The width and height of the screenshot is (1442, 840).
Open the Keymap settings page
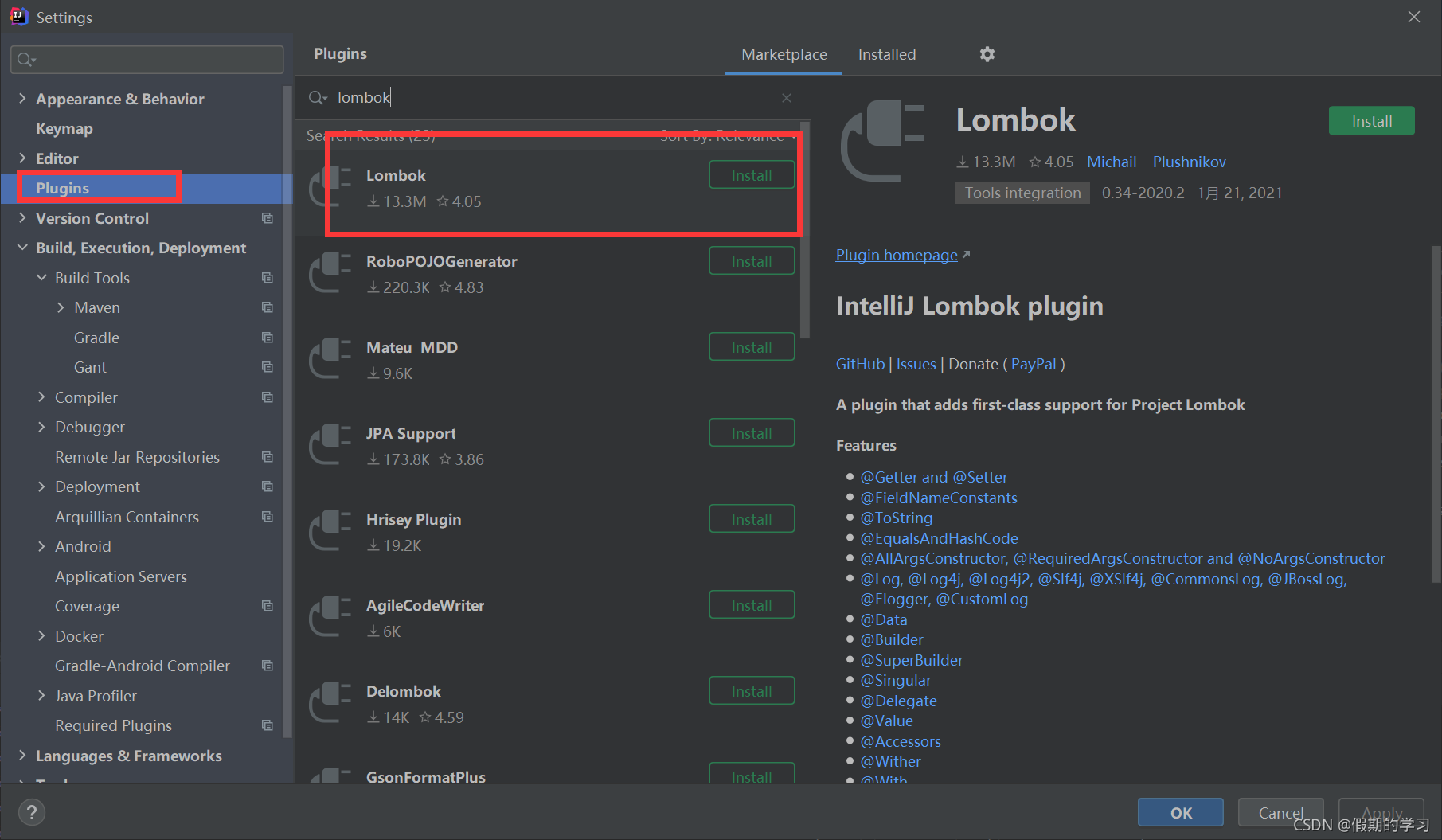point(64,128)
